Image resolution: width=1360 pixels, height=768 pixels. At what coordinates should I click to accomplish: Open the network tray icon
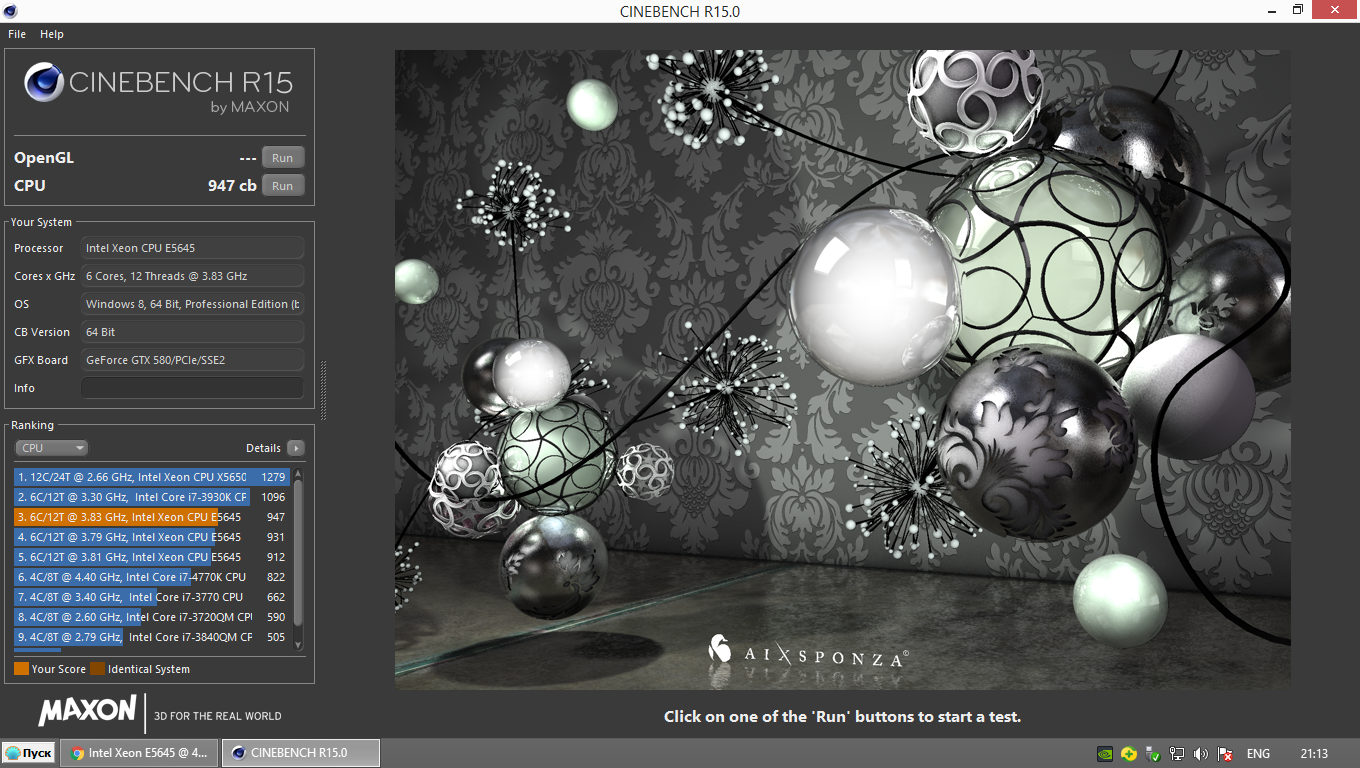click(x=1177, y=753)
